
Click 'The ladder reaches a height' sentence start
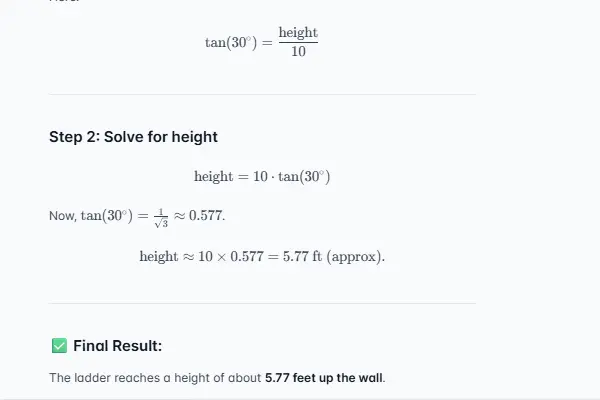[120, 378]
